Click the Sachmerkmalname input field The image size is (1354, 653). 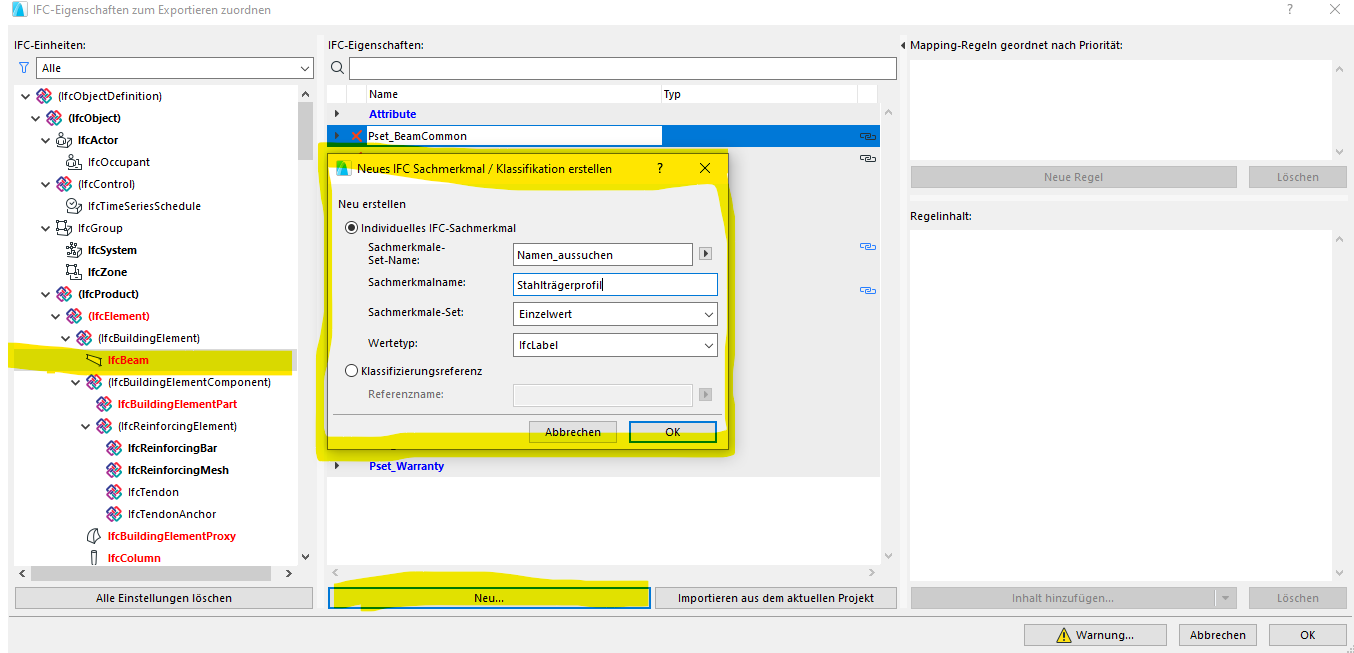pyautogui.click(x=615, y=285)
